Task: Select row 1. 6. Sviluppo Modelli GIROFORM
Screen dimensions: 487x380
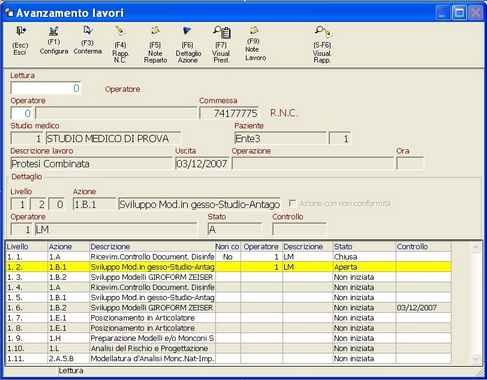Action: [x=228, y=308]
